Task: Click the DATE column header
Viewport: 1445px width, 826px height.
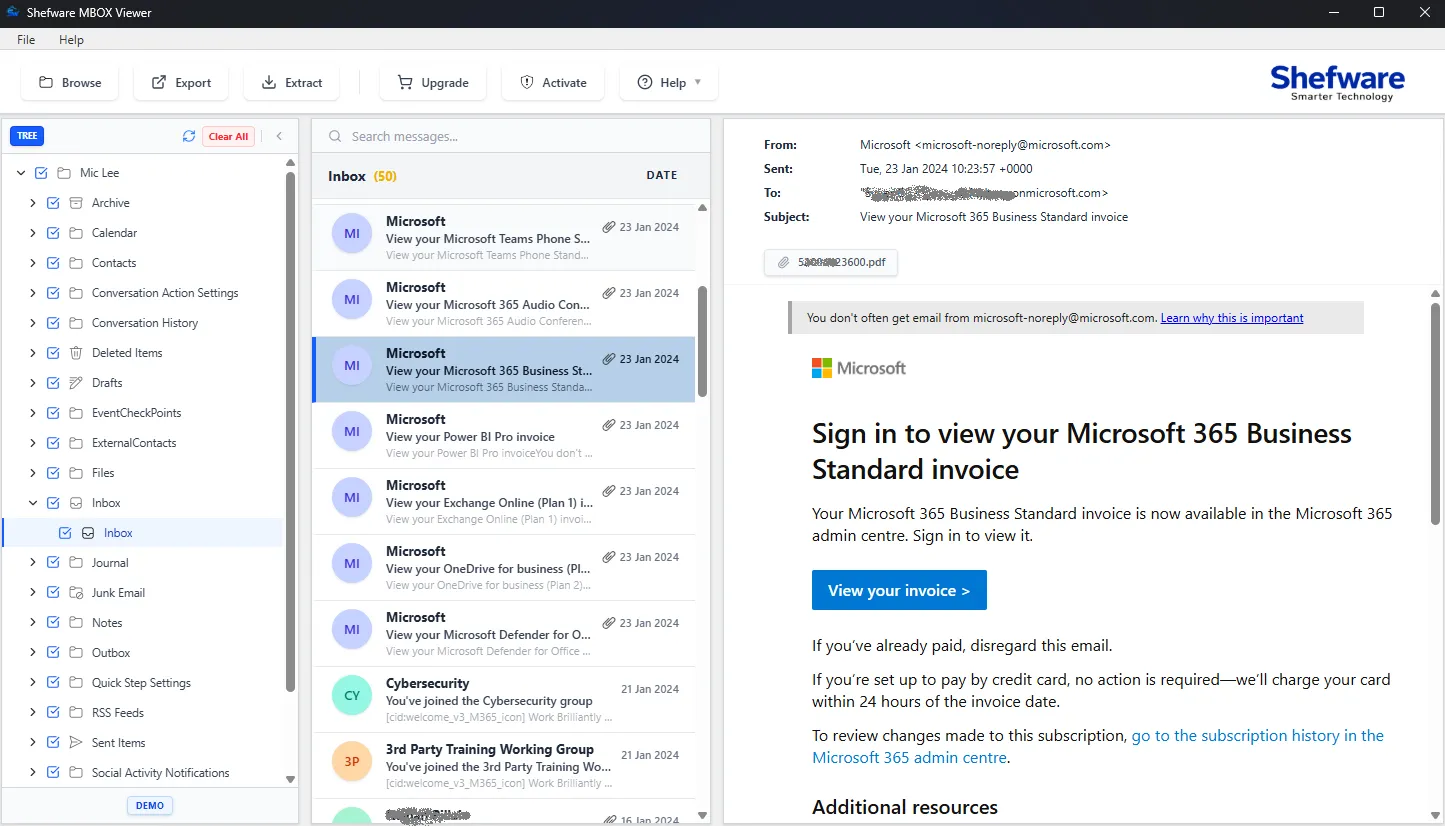Action: coord(662,175)
